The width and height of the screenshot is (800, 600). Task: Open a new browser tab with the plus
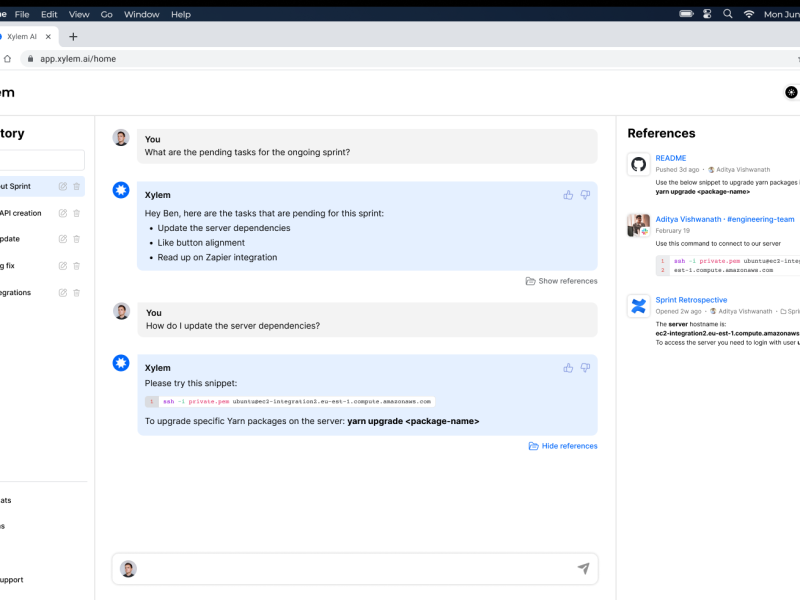(73, 37)
